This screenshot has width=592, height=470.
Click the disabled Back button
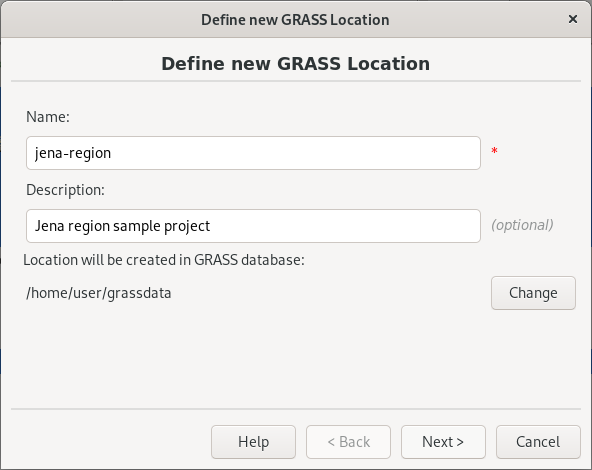[348, 442]
